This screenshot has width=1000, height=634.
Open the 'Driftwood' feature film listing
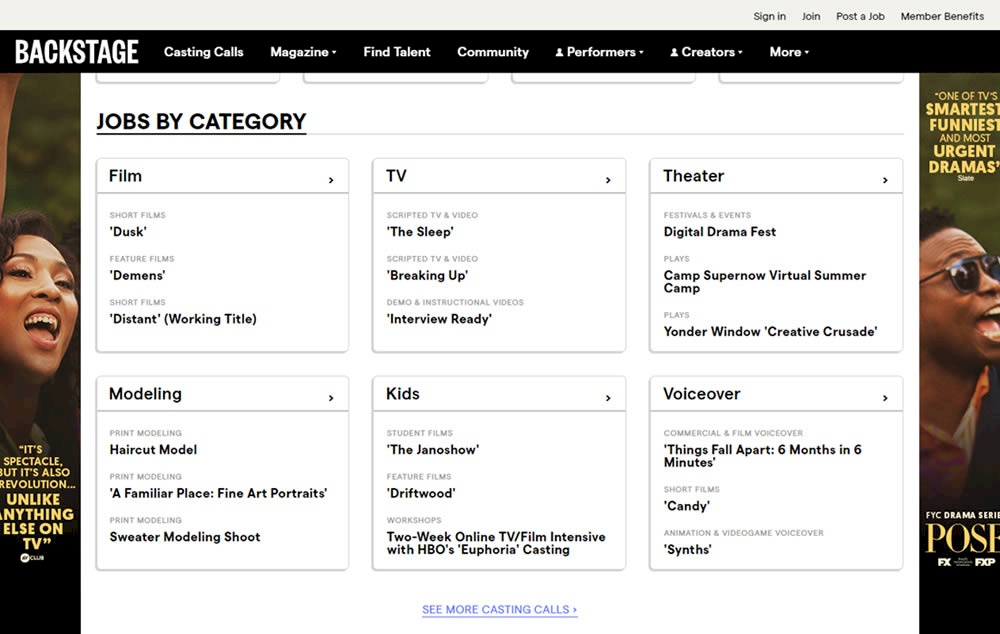(421, 493)
